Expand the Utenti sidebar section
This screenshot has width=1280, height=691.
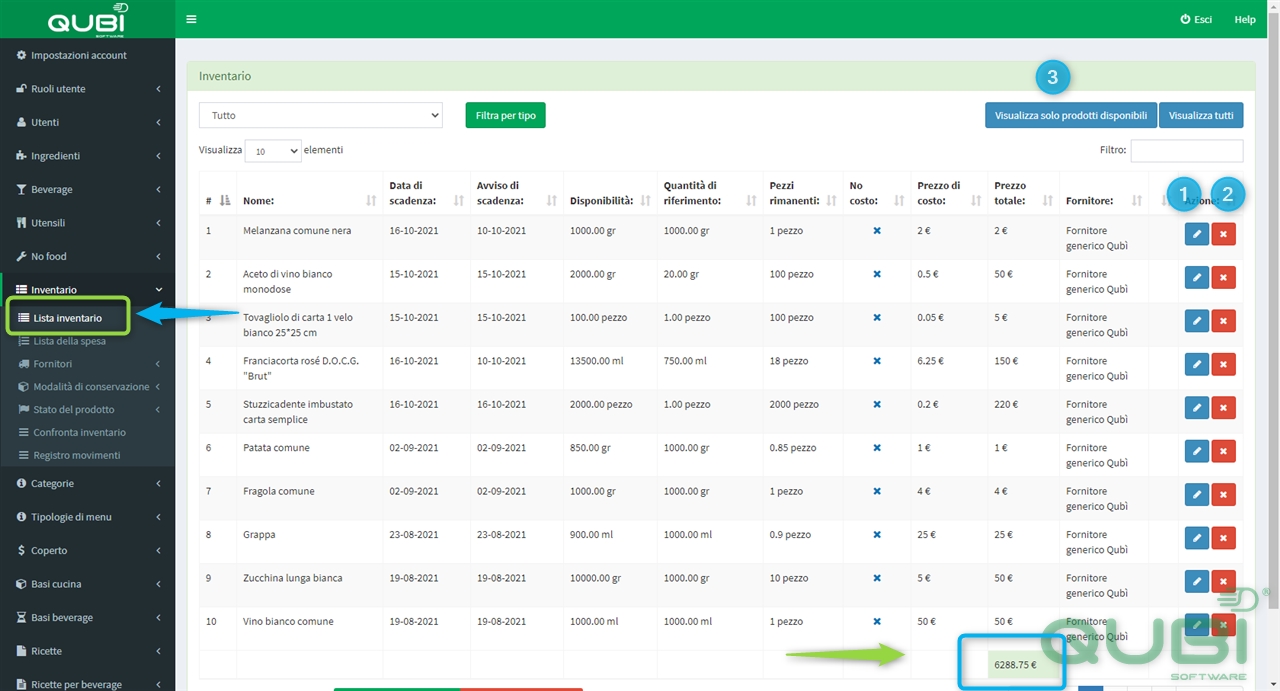pyautogui.click(x=88, y=122)
